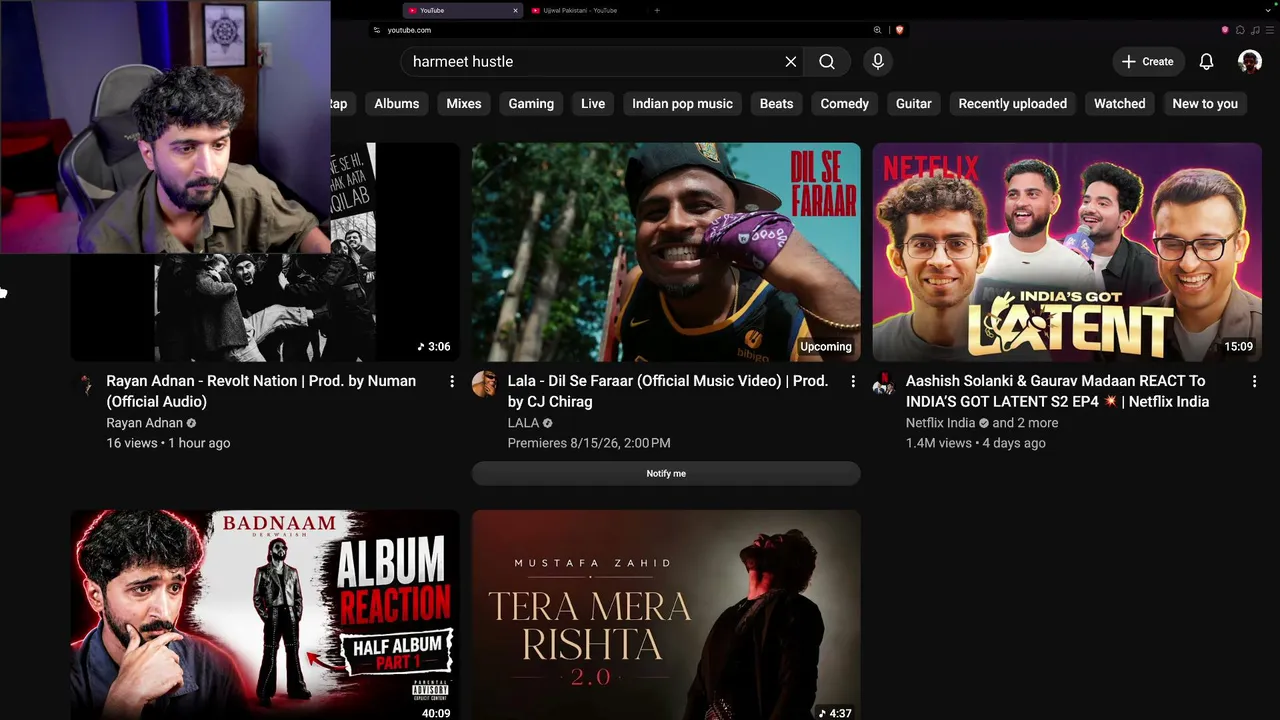Click the '16 views • 1 hour ago' text
This screenshot has width=1280, height=720.
pyautogui.click(x=168, y=443)
